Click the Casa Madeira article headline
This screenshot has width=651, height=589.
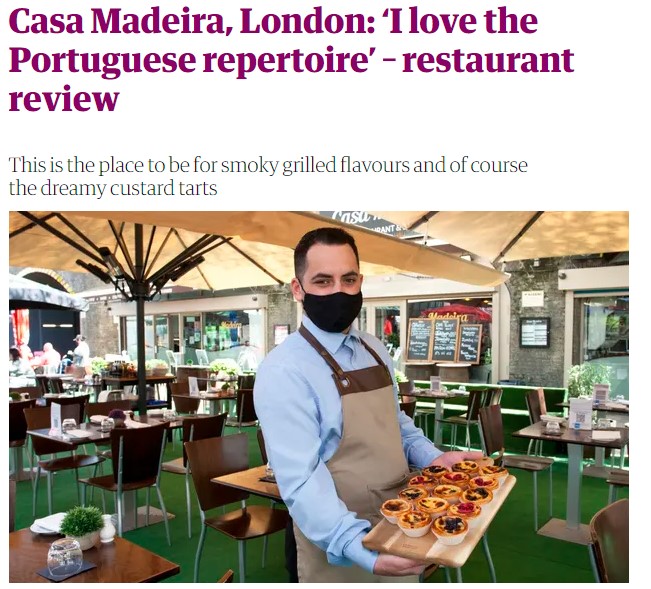point(291,59)
